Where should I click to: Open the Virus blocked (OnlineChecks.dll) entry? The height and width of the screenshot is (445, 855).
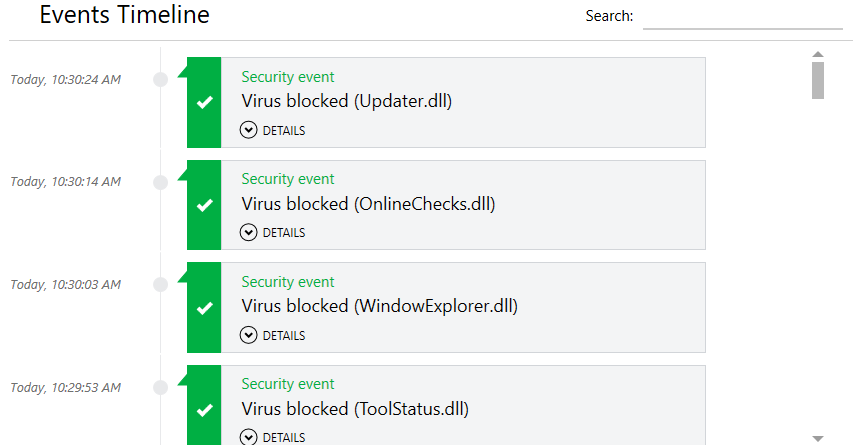(x=368, y=204)
